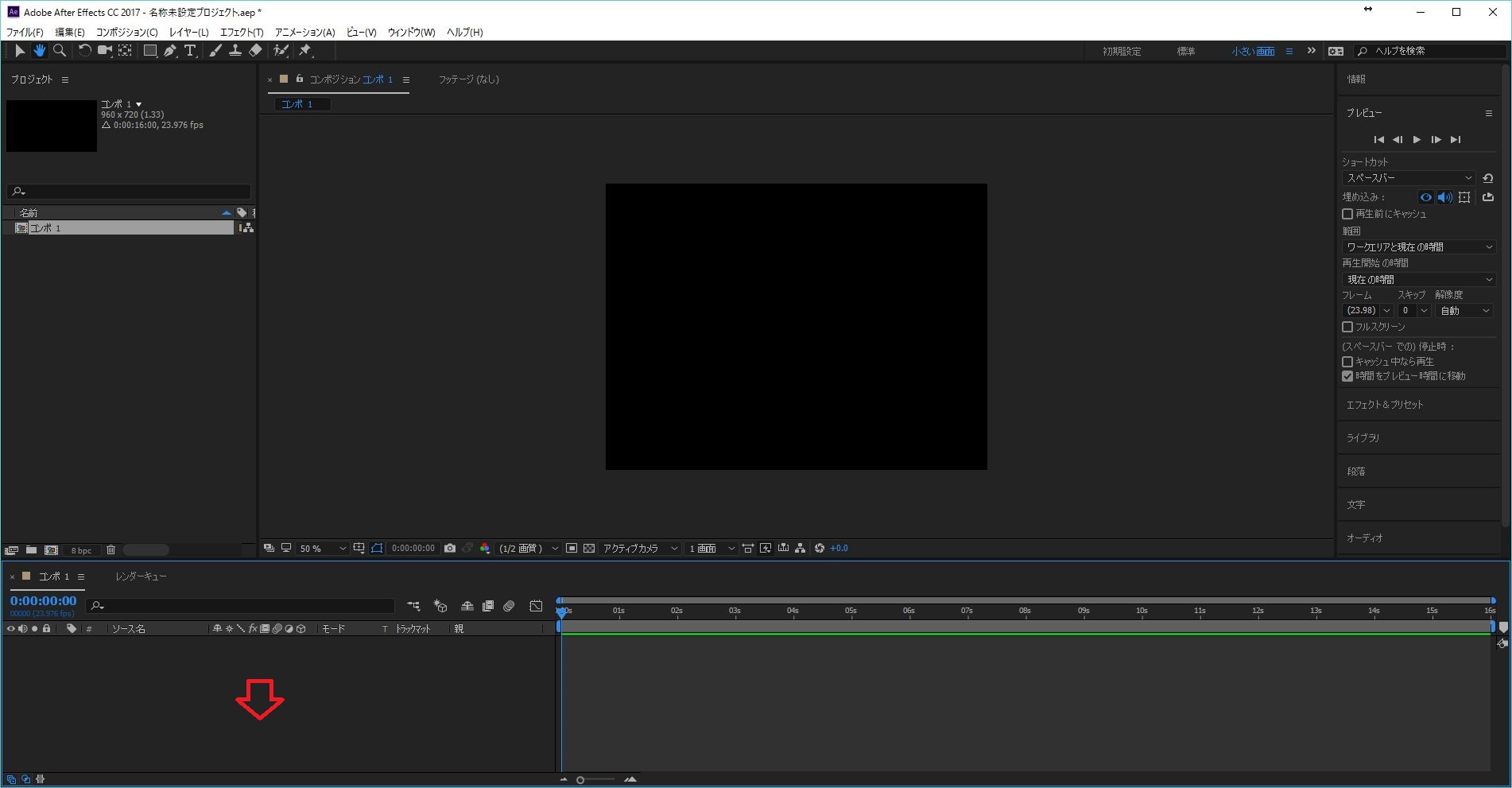Toggle transparency grid in composition viewer
The height and width of the screenshot is (788, 1512).
click(589, 549)
